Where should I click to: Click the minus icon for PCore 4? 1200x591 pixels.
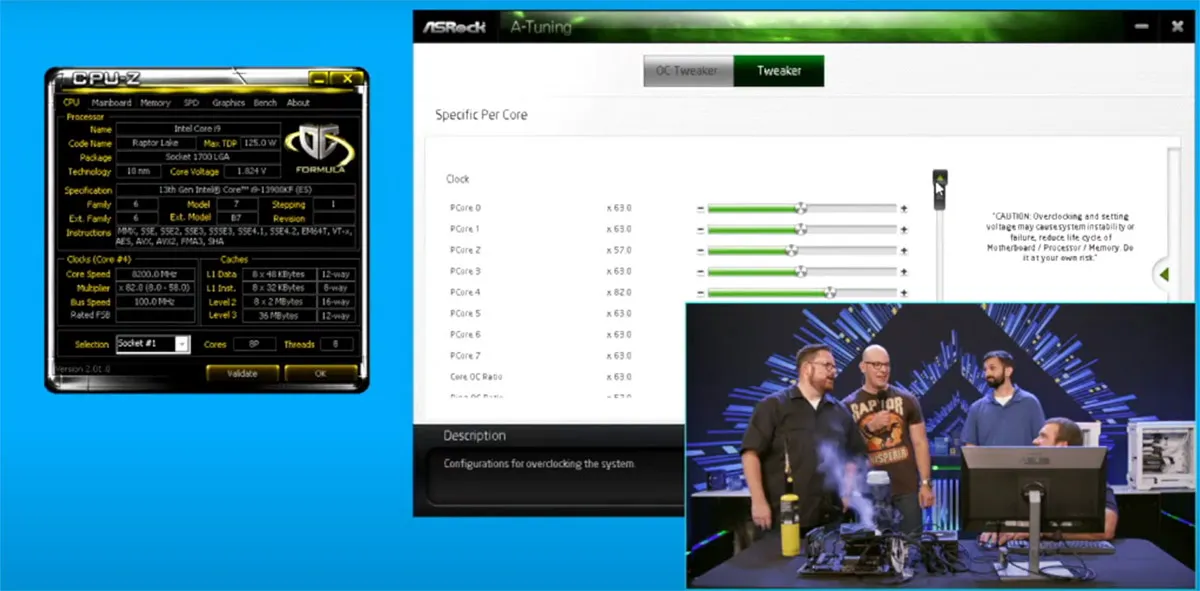700,293
